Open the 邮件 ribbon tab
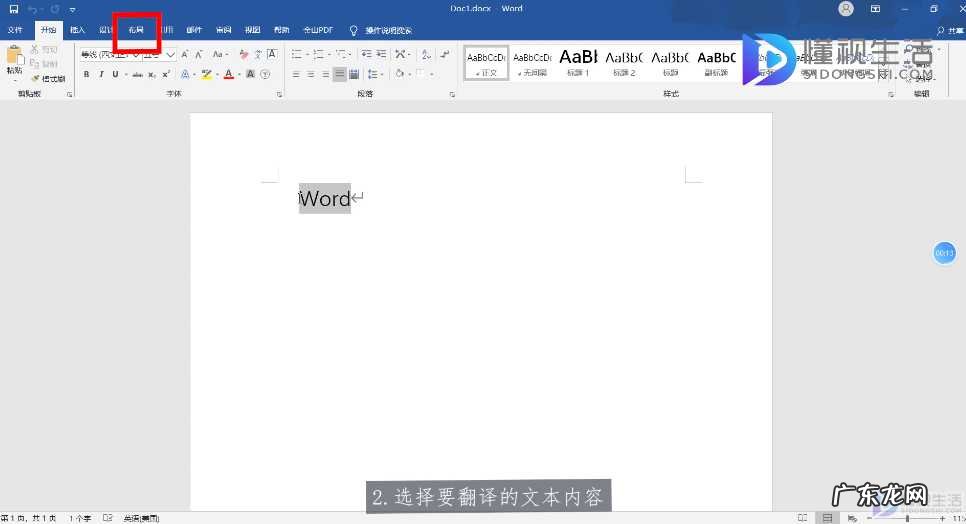 pyautogui.click(x=194, y=30)
